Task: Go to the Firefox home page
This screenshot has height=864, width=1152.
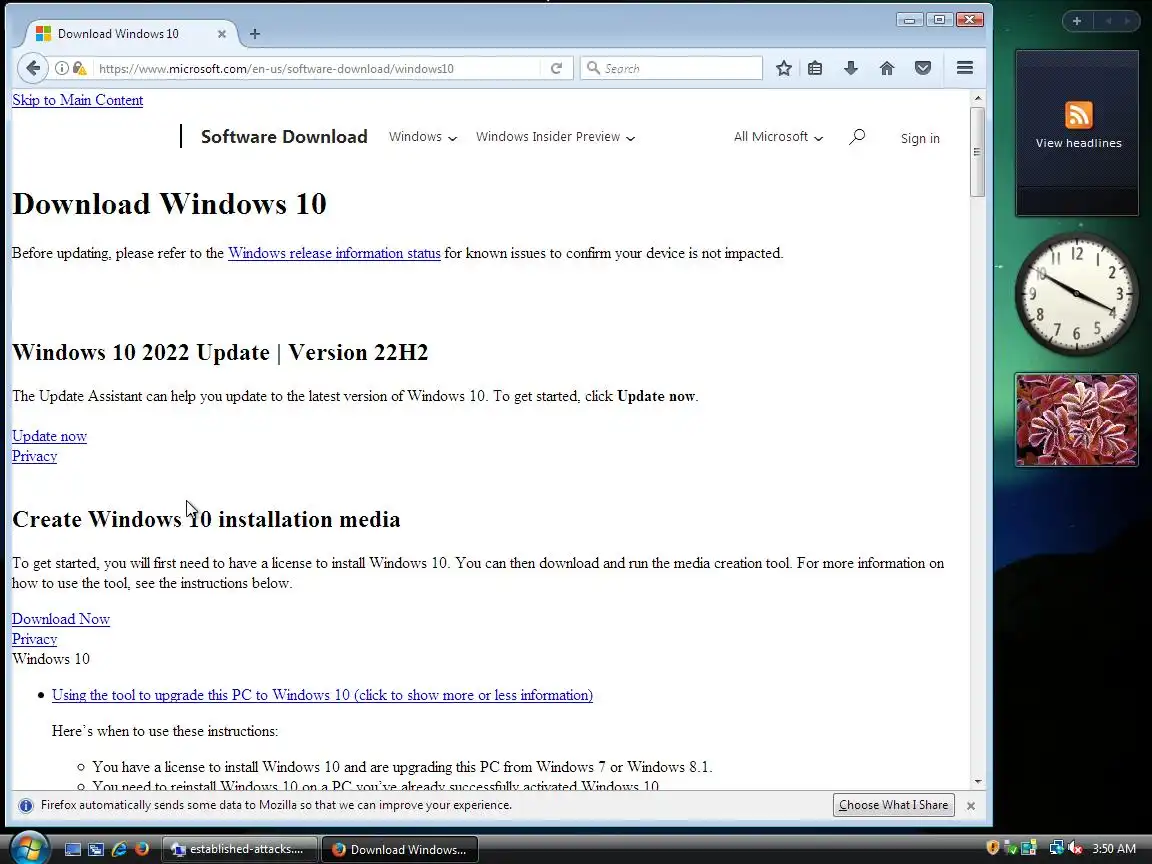Action: pos(887,68)
